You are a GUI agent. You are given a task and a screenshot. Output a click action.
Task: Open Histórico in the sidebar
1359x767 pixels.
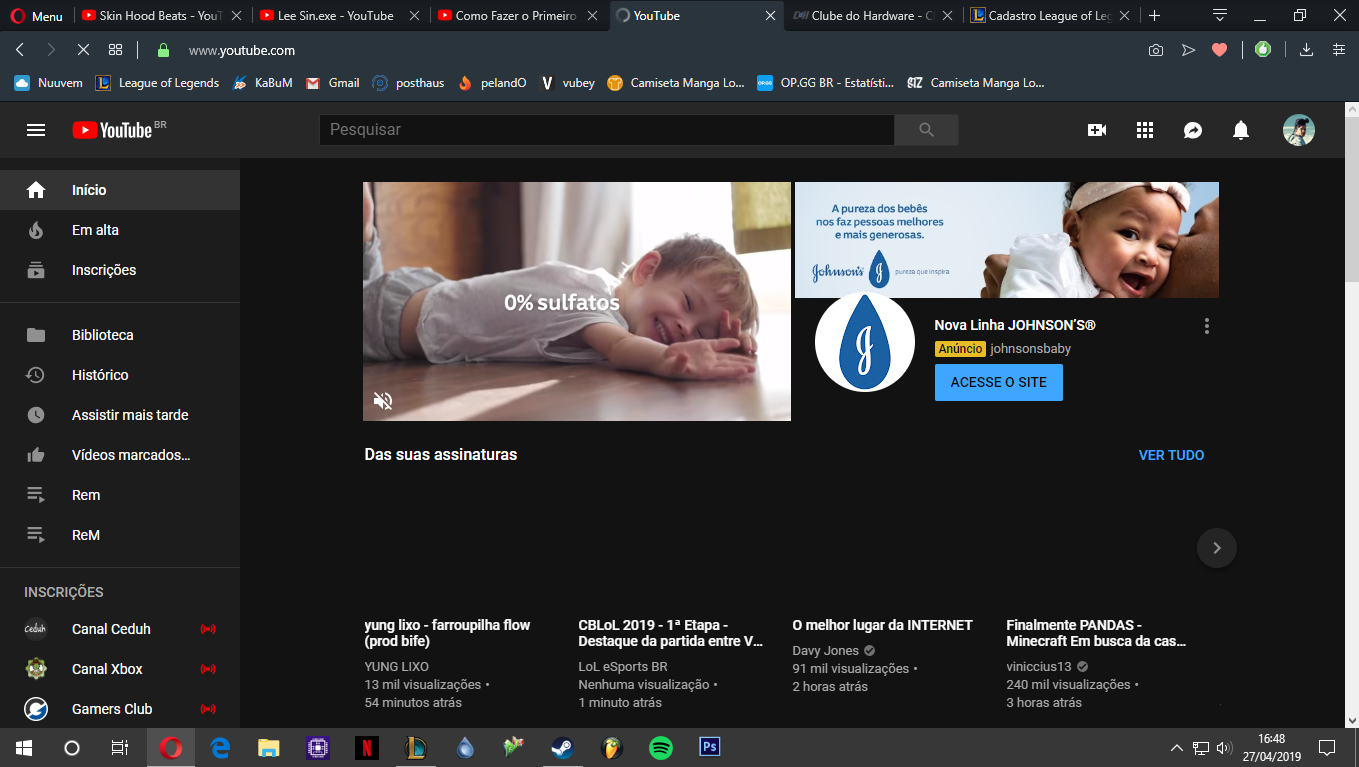120,375
